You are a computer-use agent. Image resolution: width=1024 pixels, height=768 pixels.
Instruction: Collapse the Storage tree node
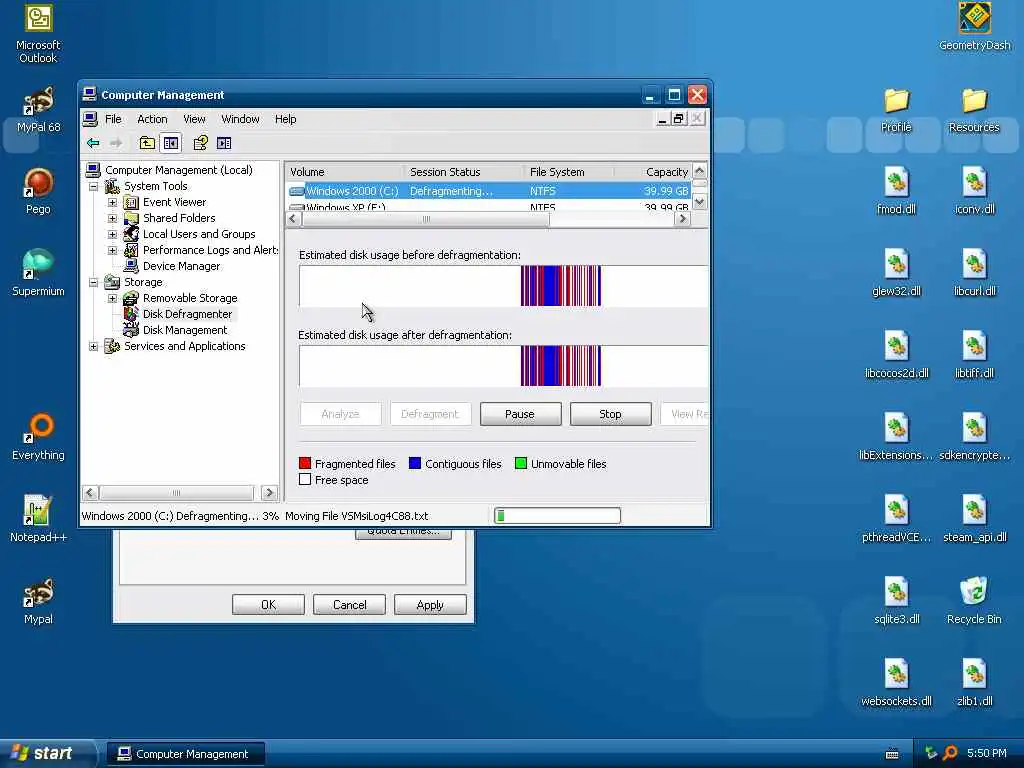click(93, 283)
